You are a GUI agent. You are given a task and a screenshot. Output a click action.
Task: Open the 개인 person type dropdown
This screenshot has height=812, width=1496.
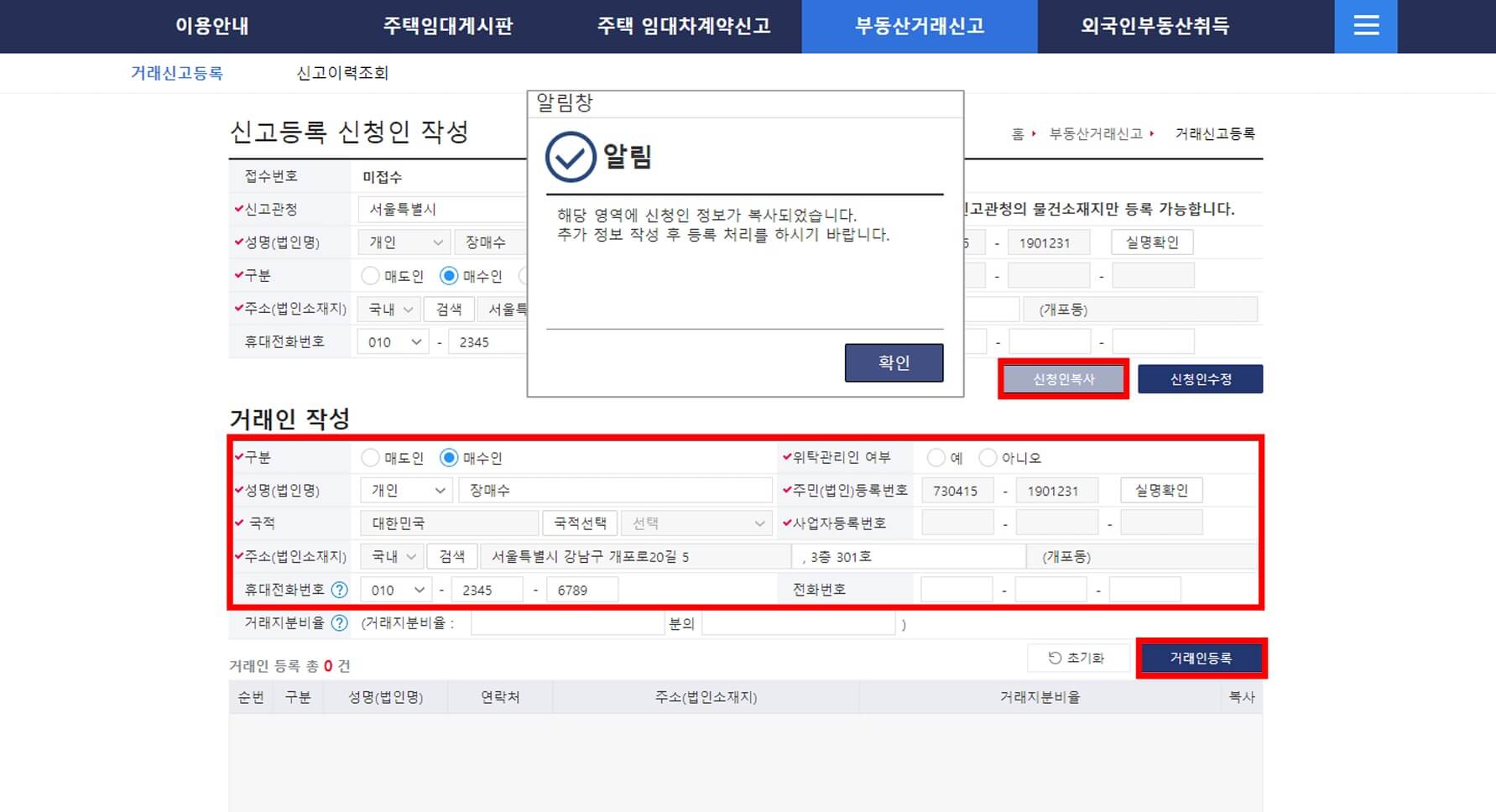[405, 490]
